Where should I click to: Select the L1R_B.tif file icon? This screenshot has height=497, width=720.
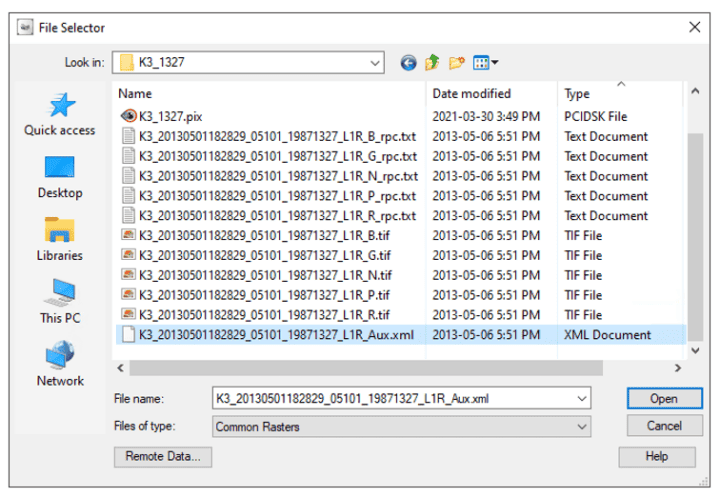point(129,235)
